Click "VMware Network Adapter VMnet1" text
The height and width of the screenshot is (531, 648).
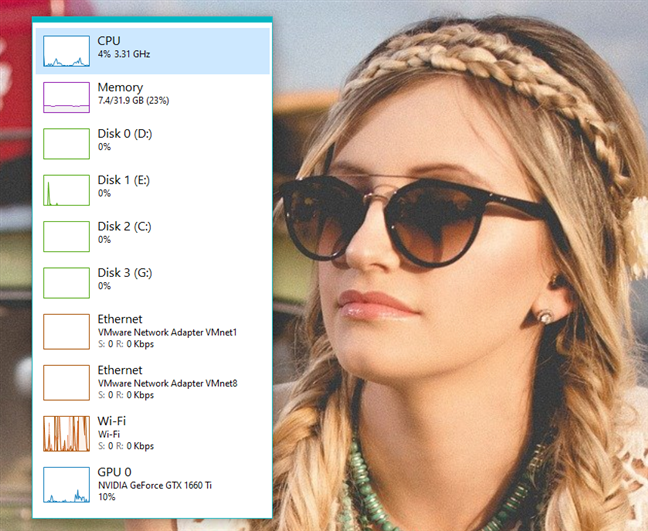point(167,332)
